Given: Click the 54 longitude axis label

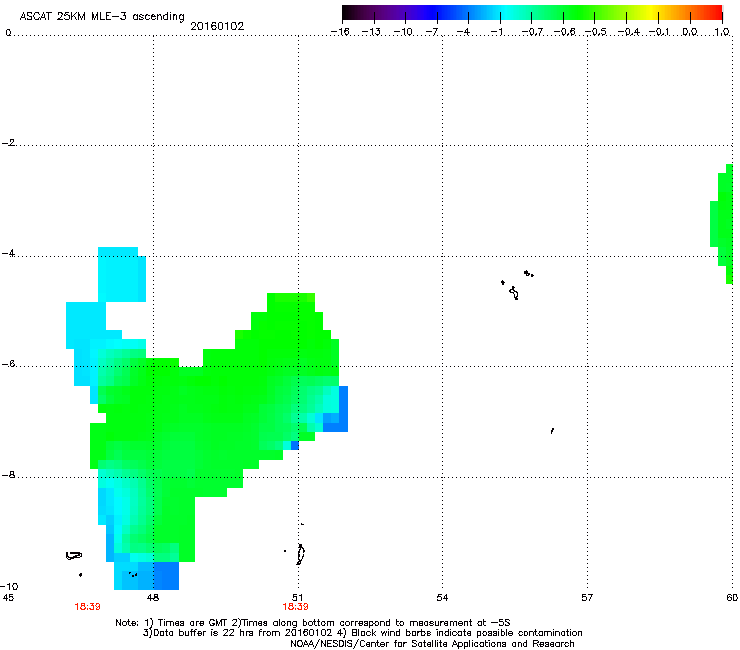Looking at the screenshot, I should 442,598.
